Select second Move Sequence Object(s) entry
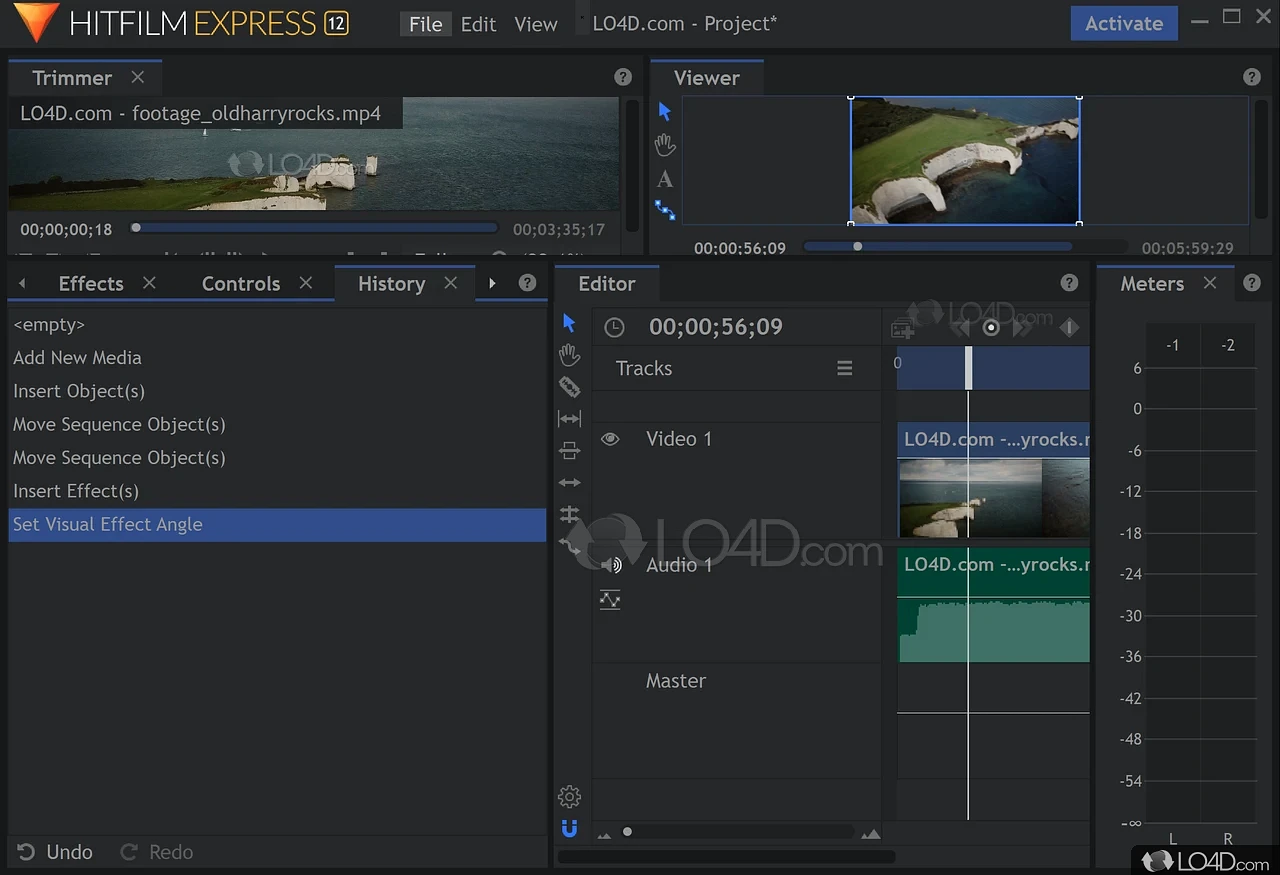1280x875 pixels. (x=277, y=457)
